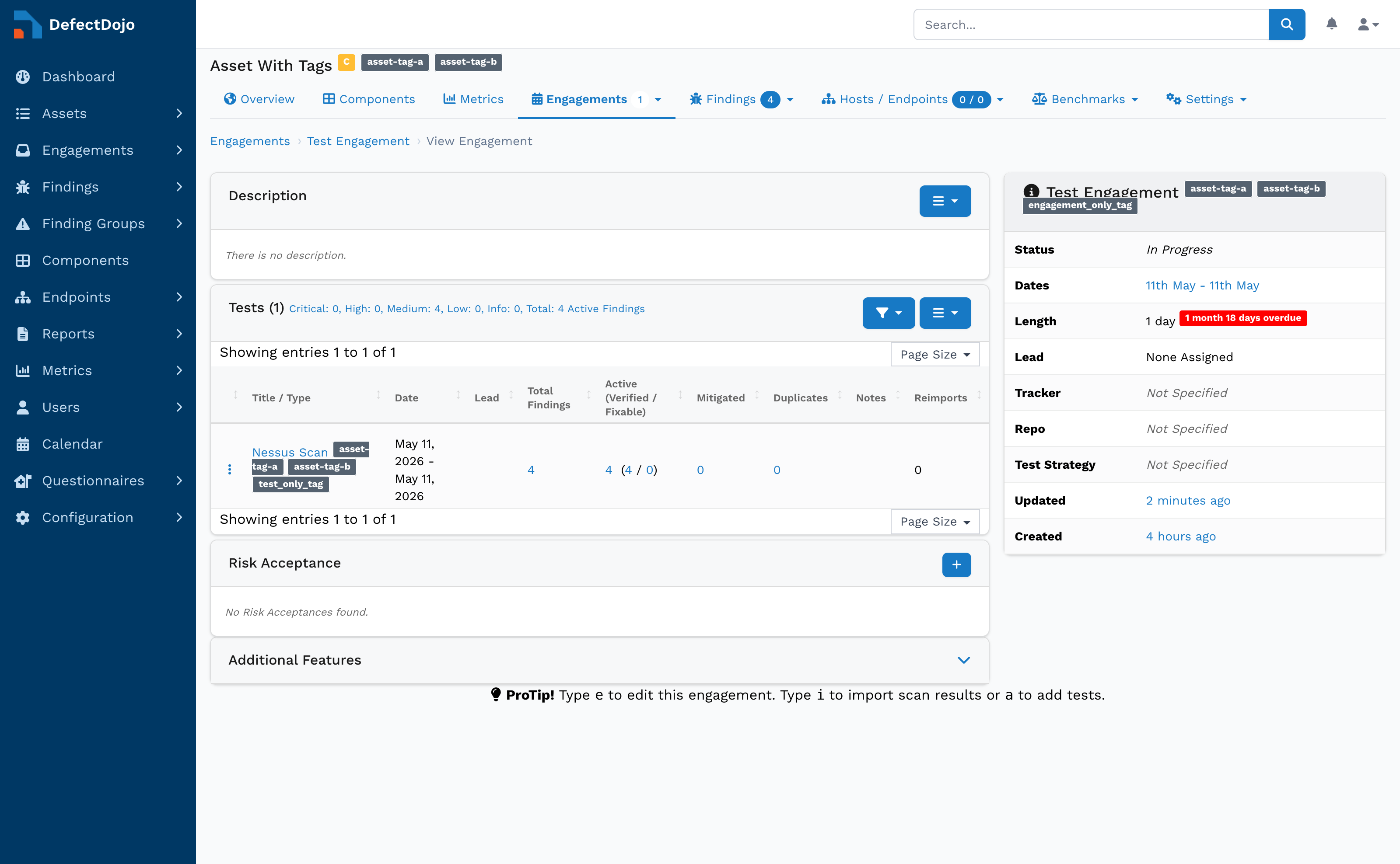
Task: Click the Engagements breadcrumb link
Action: pyautogui.click(x=250, y=141)
